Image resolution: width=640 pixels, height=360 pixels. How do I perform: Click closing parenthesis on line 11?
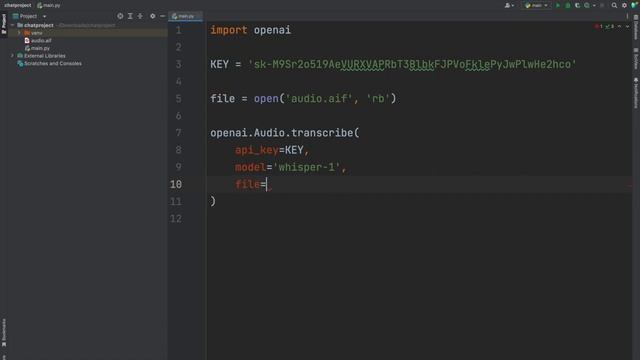coord(213,201)
